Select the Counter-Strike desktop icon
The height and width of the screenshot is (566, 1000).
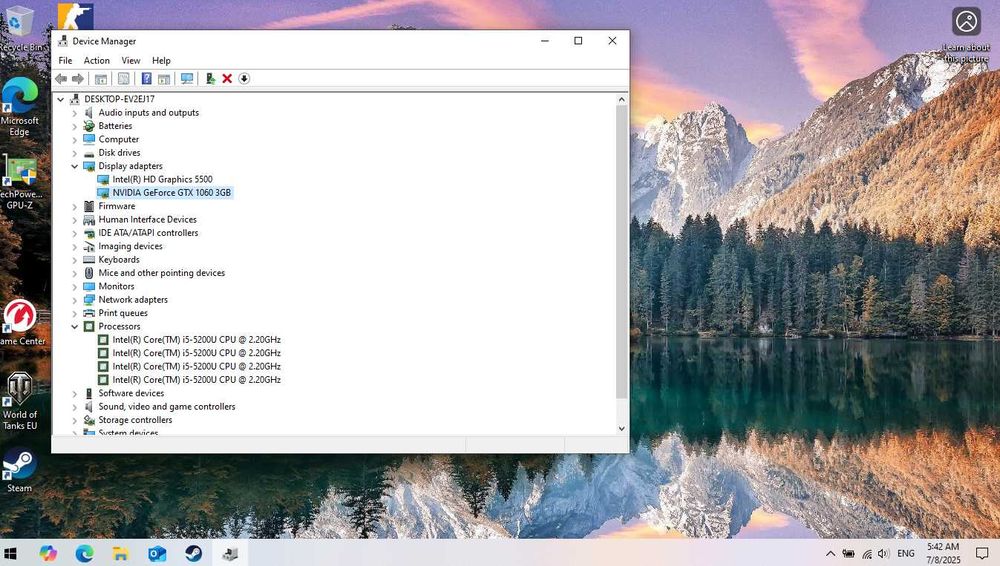coord(75,16)
